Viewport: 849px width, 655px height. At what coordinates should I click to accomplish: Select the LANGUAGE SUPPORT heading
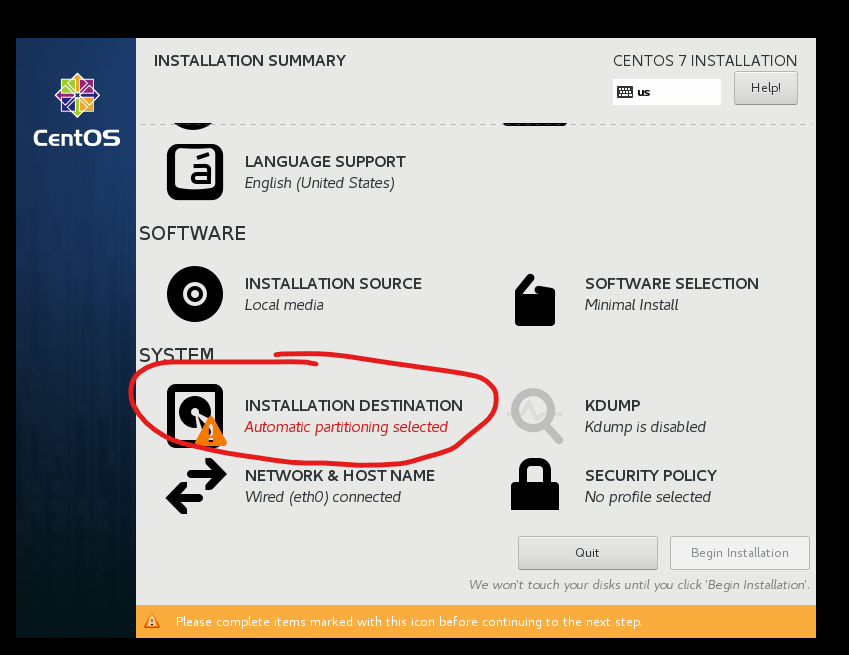[325, 161]
